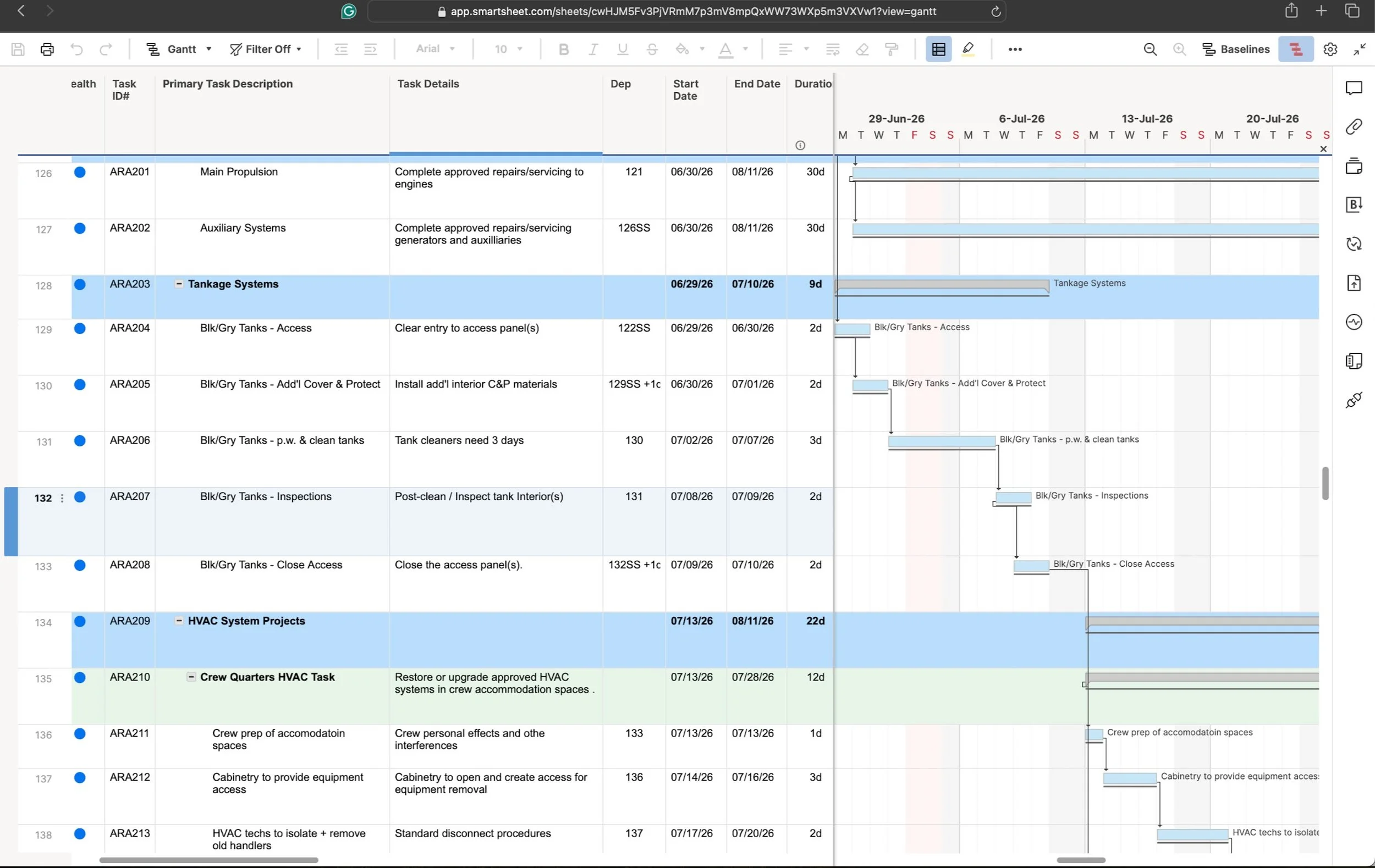
Task: Click the grid horizontal scrollbar thumb
Action: click(208, 860)
